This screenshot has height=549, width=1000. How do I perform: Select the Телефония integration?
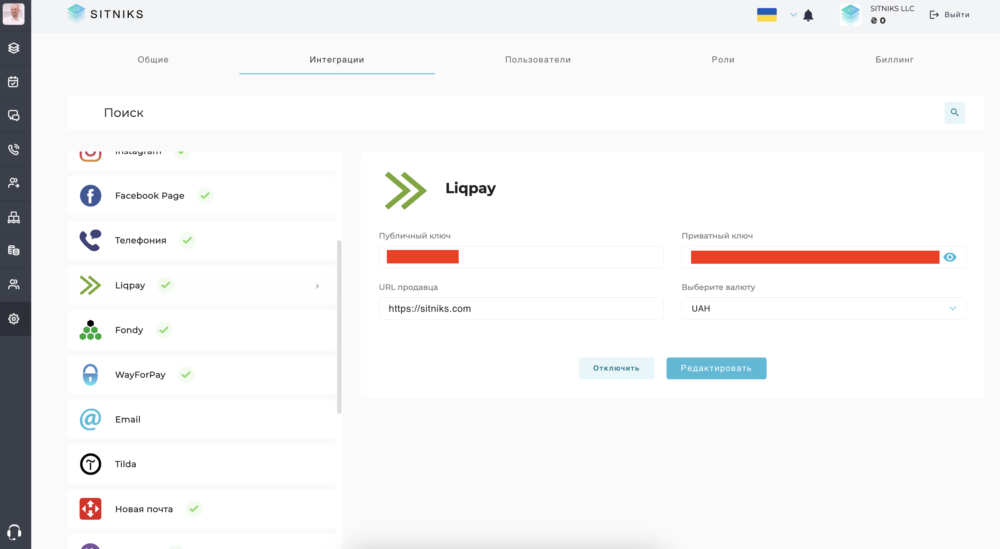click(202, 240)
